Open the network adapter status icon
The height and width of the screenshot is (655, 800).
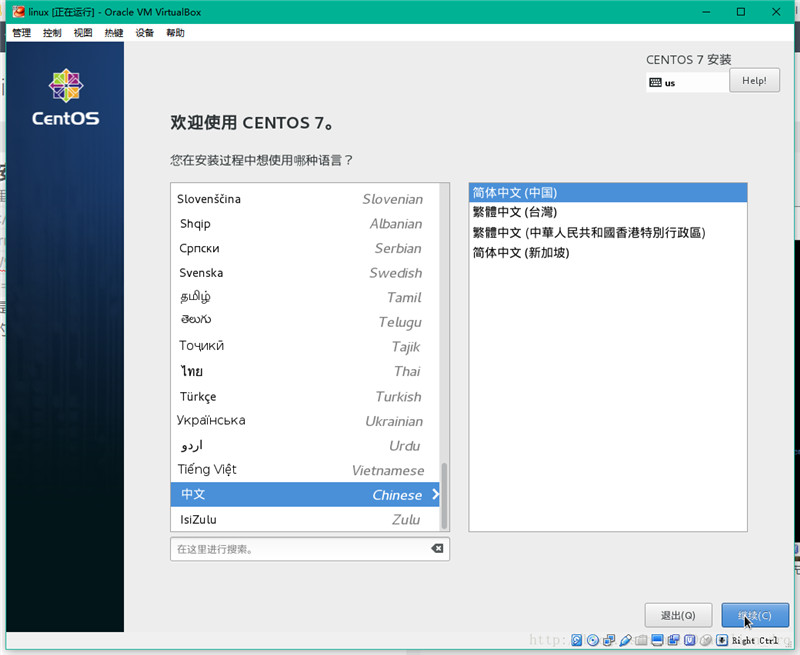click(x=609, y=640)
